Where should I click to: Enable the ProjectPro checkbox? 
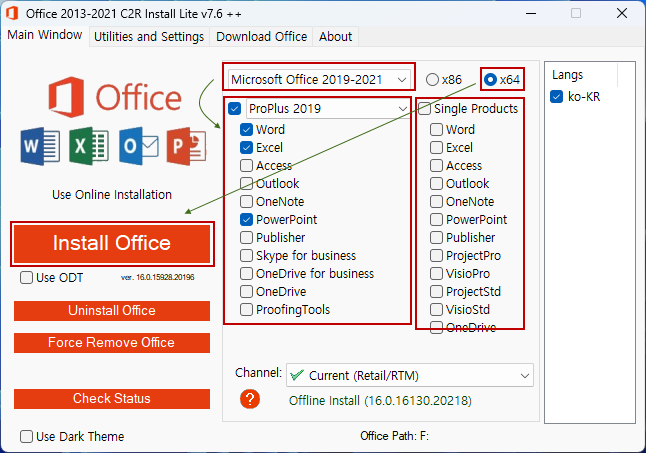(x=436, y=256)
